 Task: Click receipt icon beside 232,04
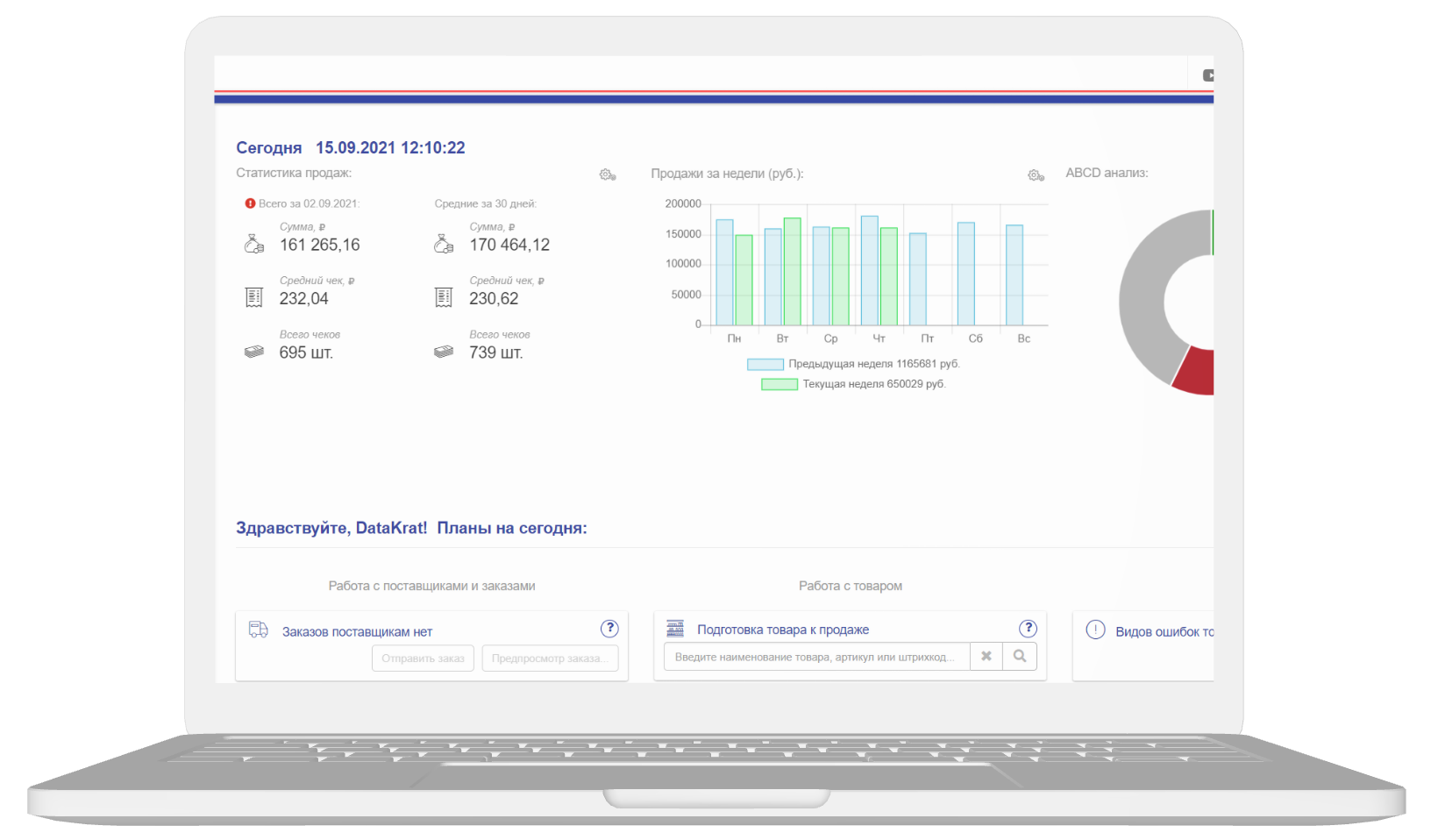click(254, 298)
